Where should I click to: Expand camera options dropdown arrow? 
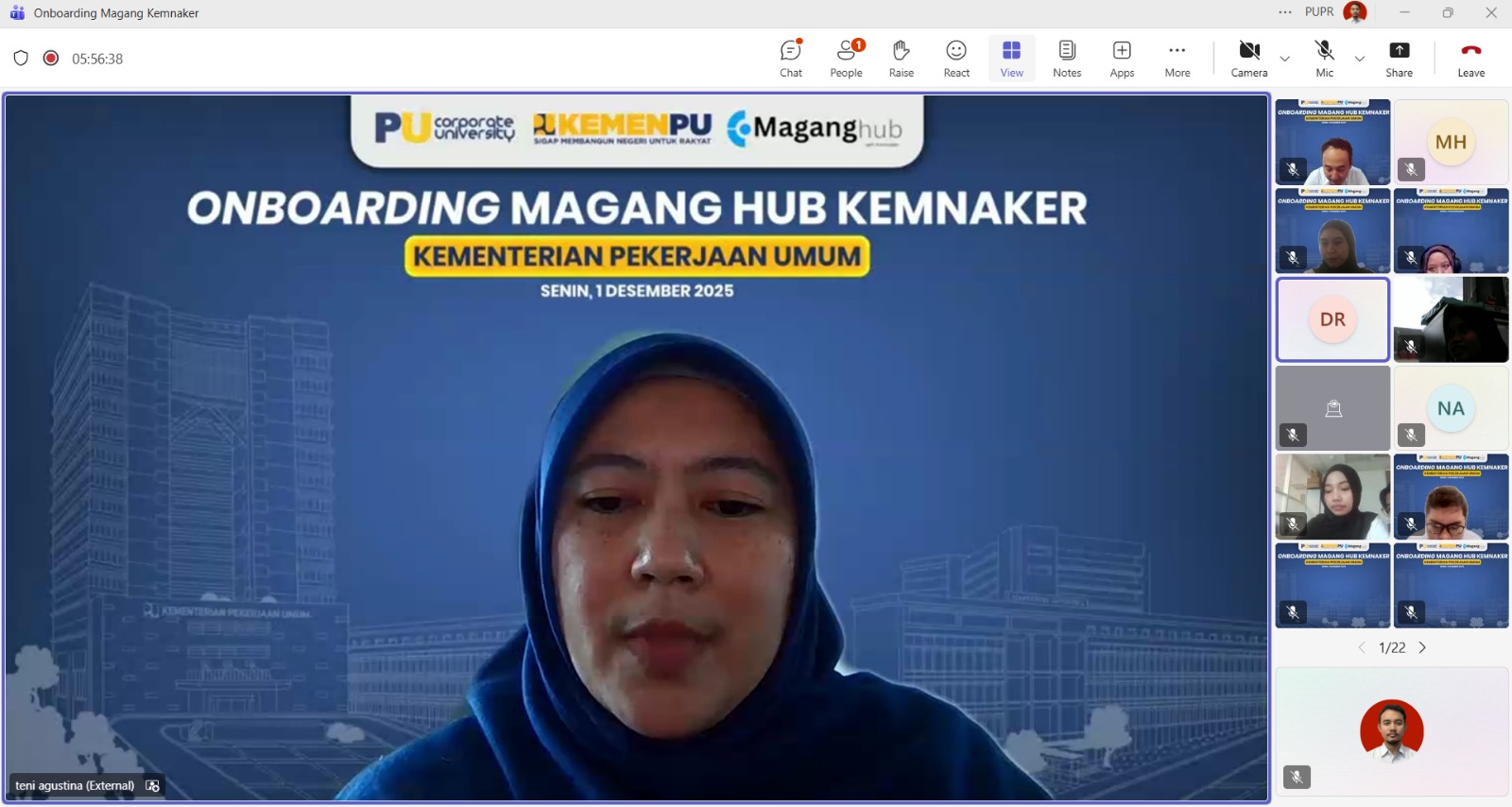(1285, 59)
